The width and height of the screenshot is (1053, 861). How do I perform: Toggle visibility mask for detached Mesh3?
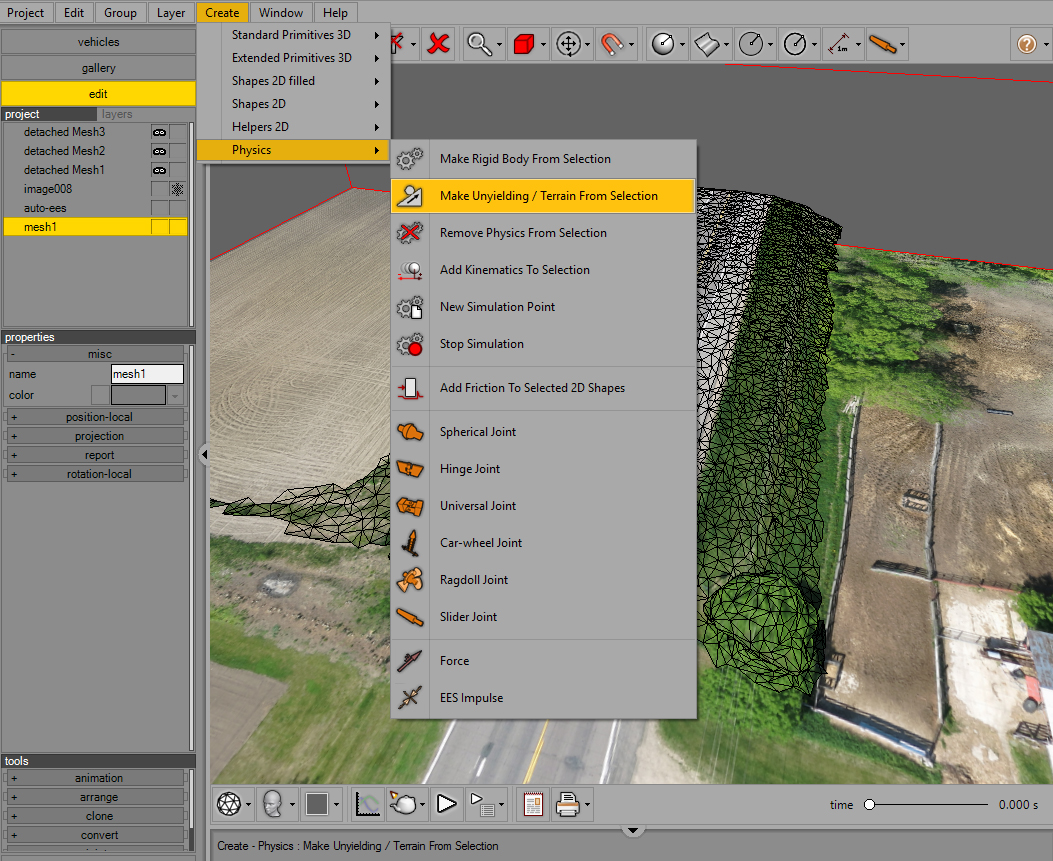(x=159, y=132)
